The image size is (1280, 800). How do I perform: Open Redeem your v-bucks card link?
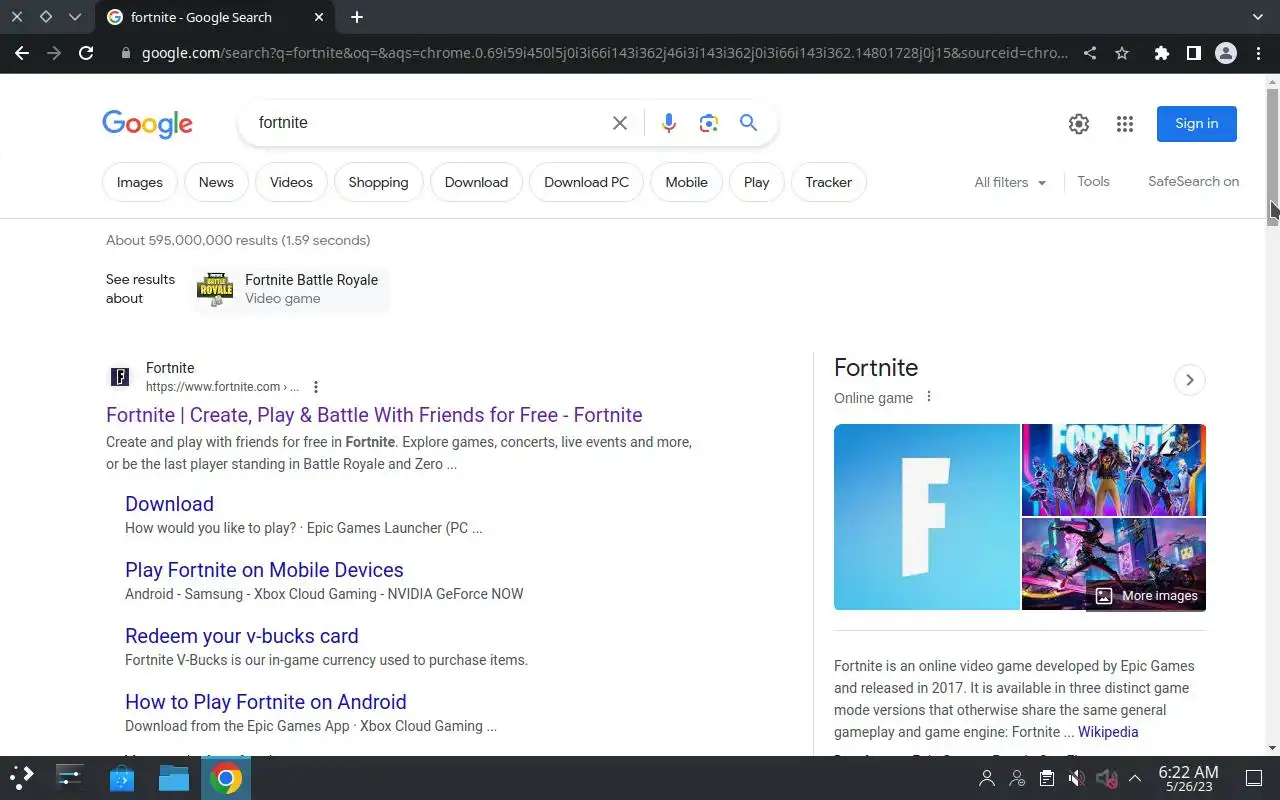241,636
